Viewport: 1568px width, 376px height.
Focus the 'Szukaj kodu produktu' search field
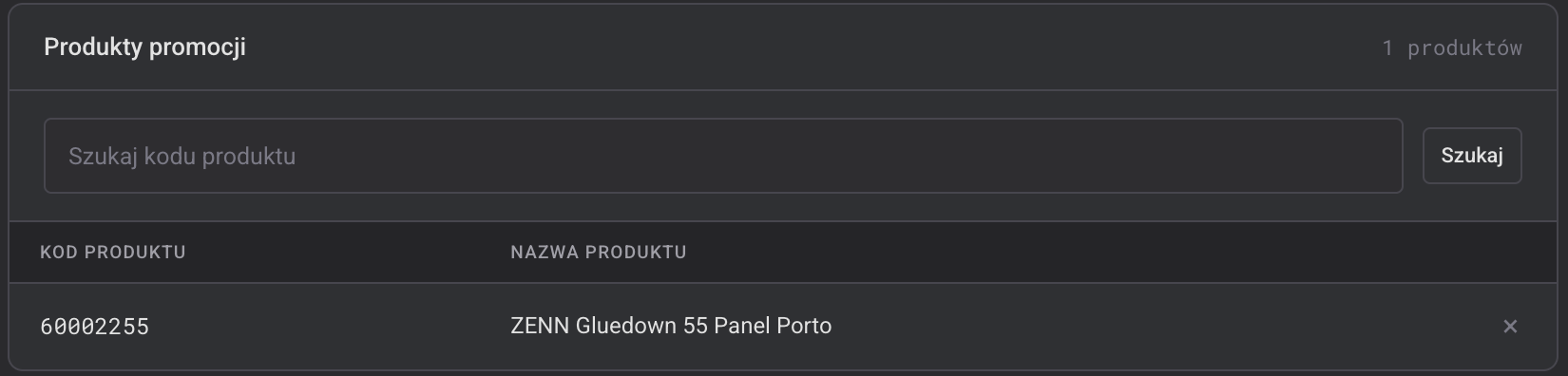(723, 156)
